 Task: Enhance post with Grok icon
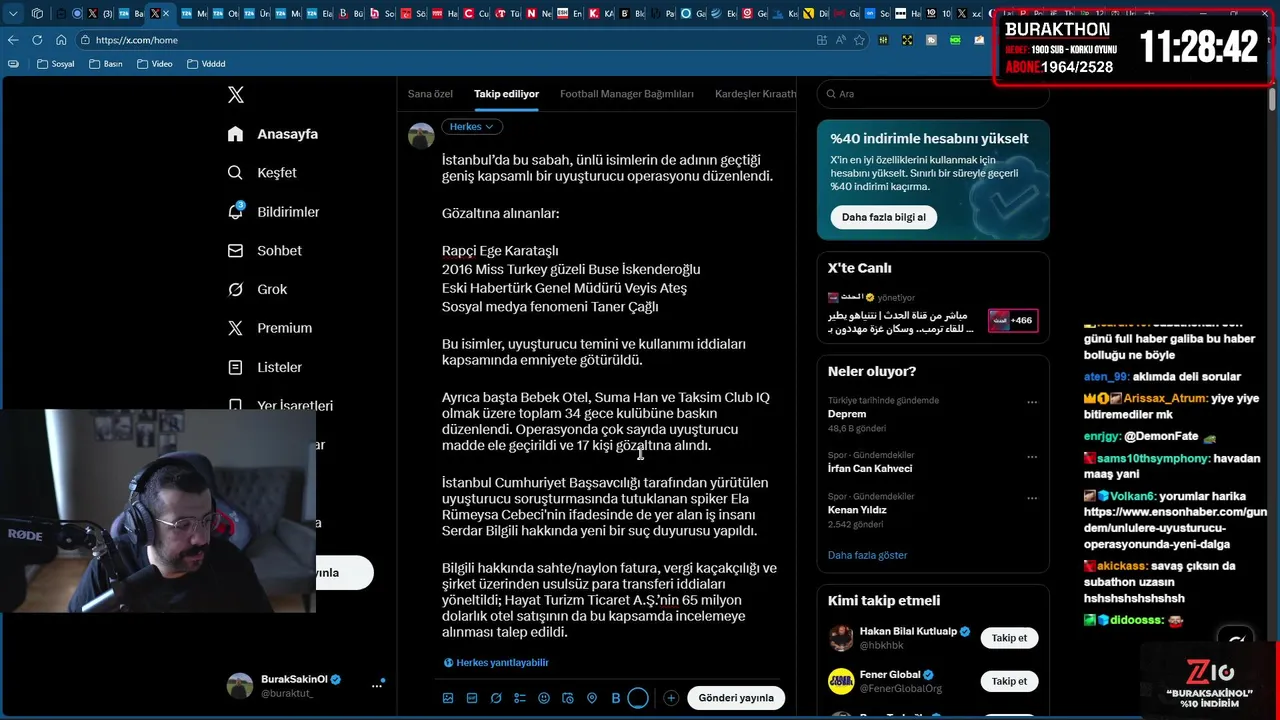tap(496, 698)
